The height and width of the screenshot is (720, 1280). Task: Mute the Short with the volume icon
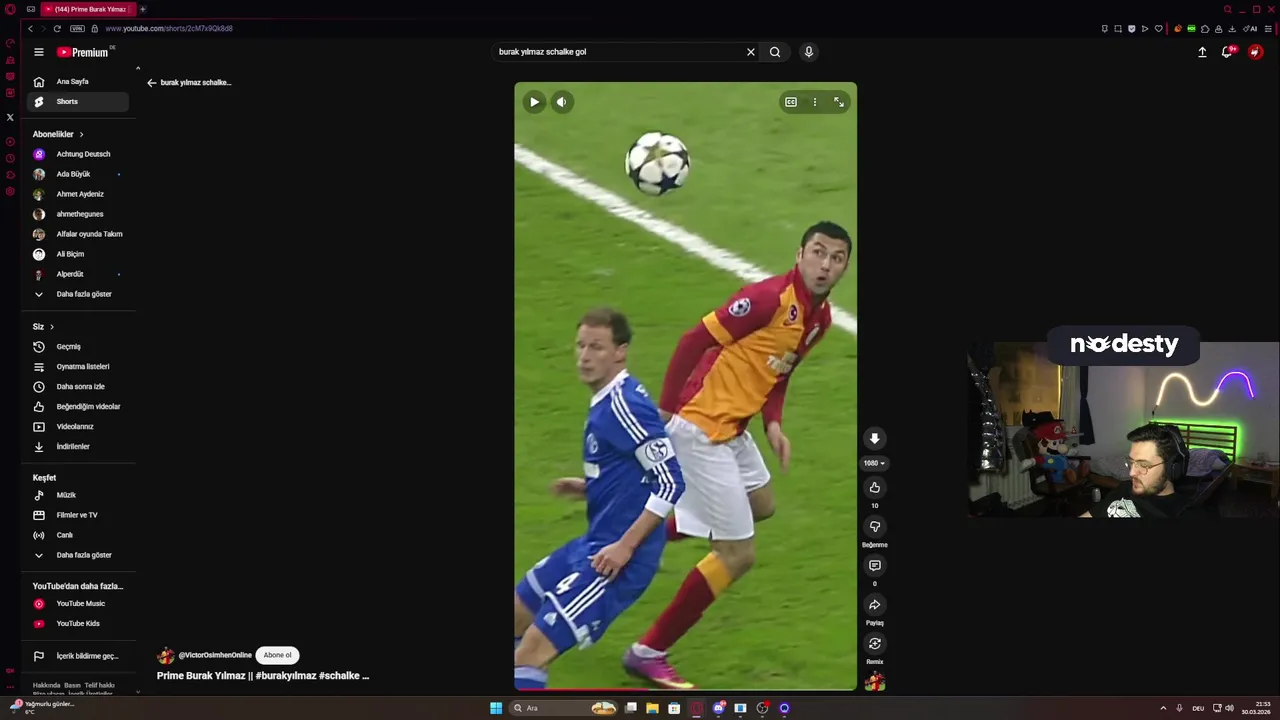pyautogui.click(x=562, y=102)
